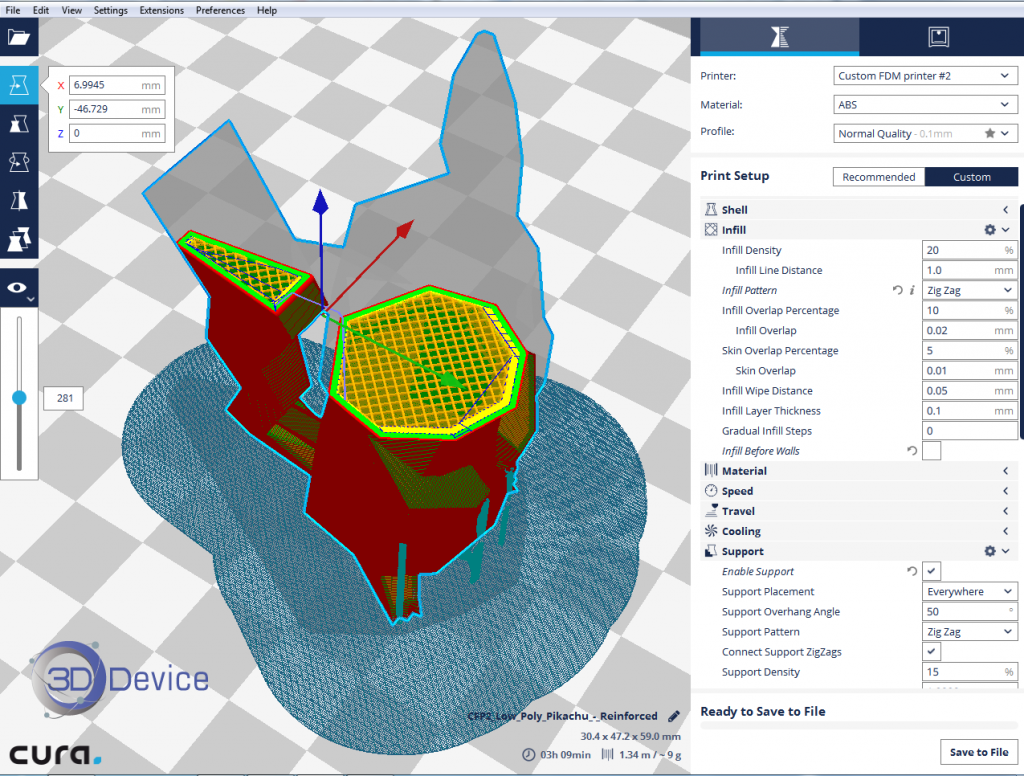Switch to the Prepare stage tab
Viewport: 1024px width, 776px height.
coord(780,37)
